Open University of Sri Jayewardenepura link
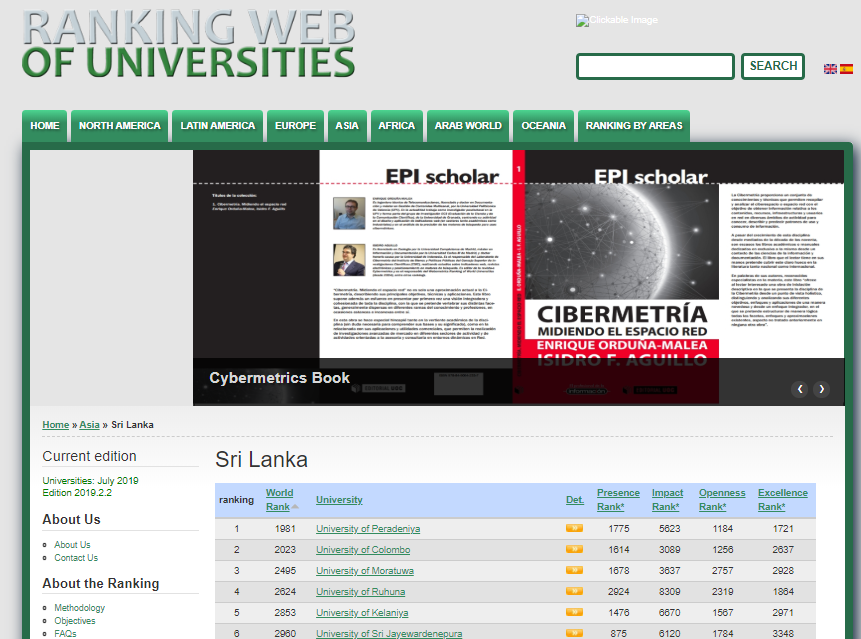Viewport: 861px width, 639px height. coord(389,634)
